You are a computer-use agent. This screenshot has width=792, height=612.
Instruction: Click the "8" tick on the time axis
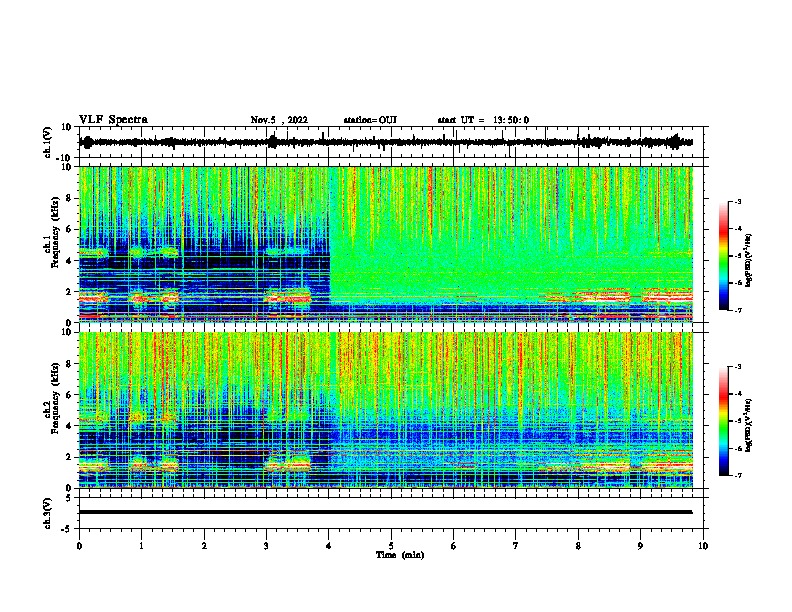[578, 546]
